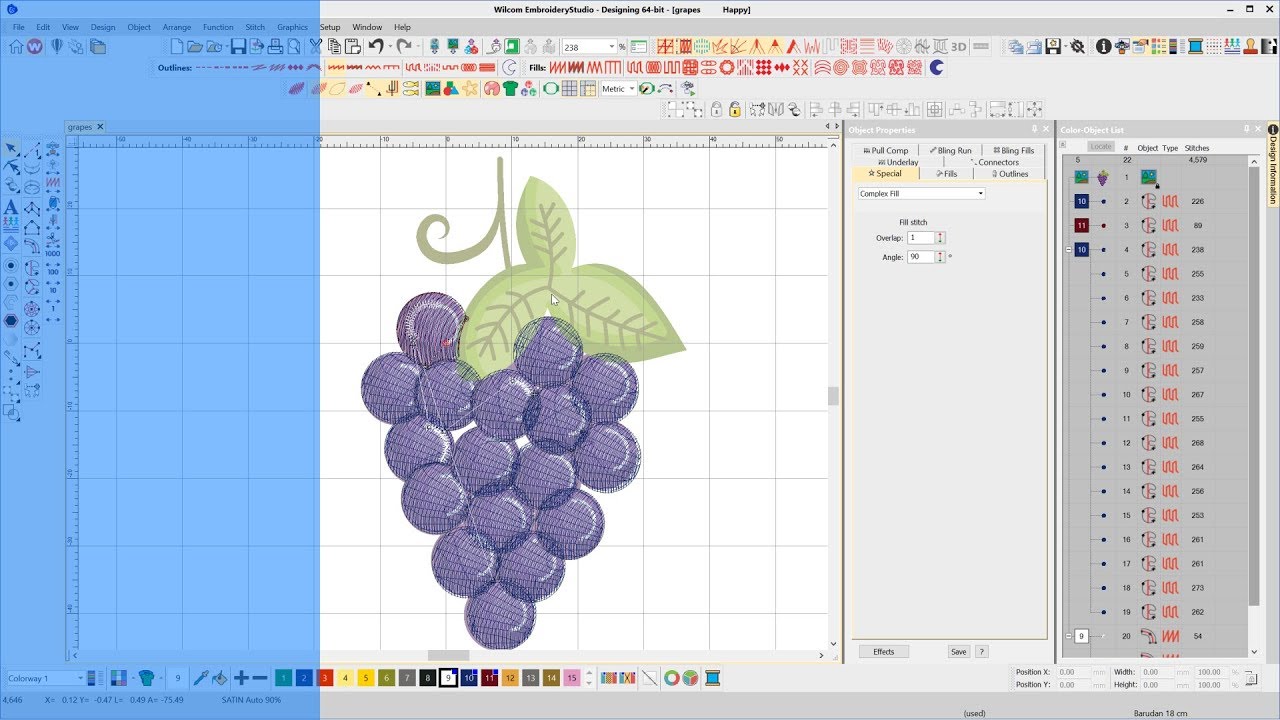Toggle the 3D TrueView button
This screenshot has height=720, width=1280.
[x=959, y=46]
